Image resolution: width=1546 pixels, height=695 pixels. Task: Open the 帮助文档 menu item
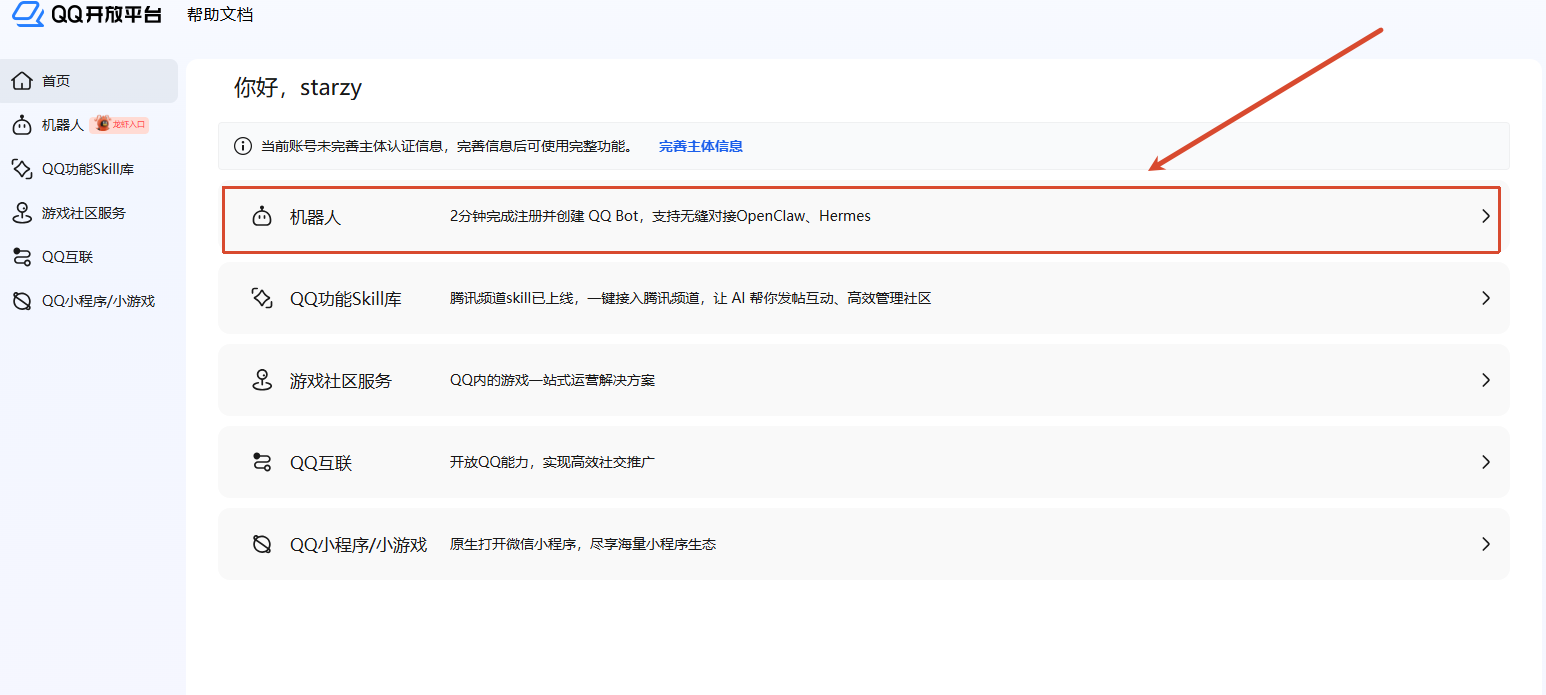coord(220,15)
